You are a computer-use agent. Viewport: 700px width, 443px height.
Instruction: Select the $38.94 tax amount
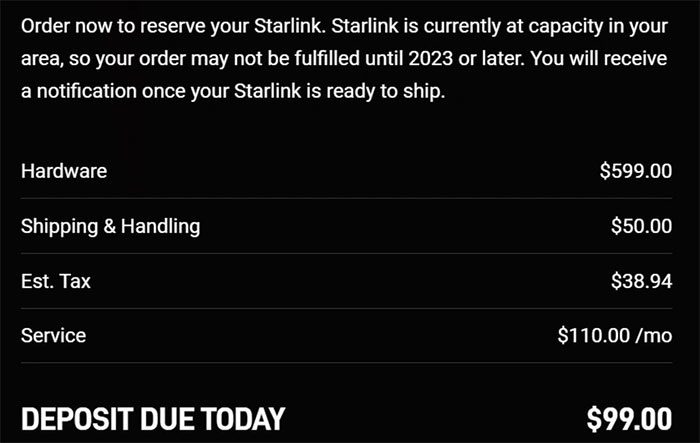[x=641, y=281]
